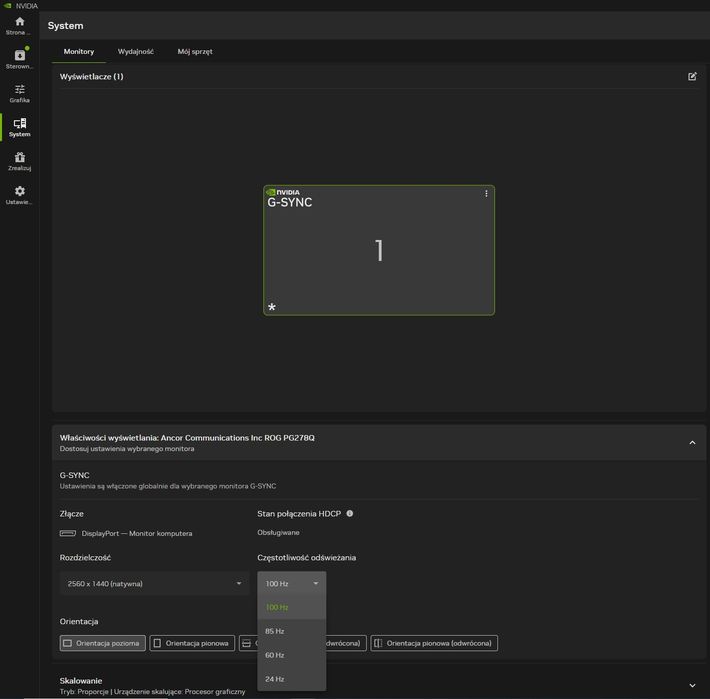Select Orientacja pozioma button
Screen dimensions: 710x699
point(103,643)
